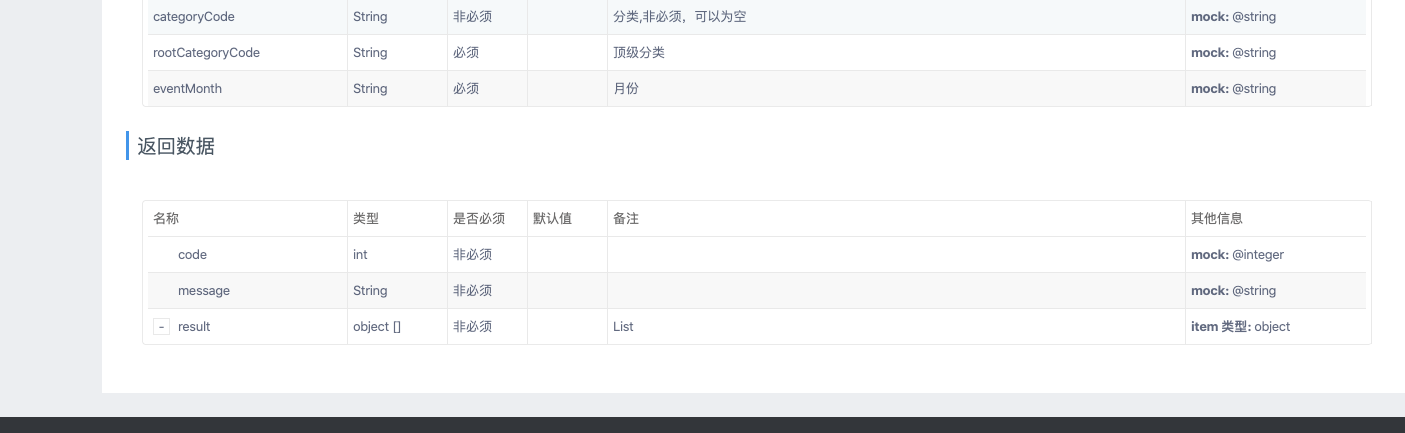
Task: Click the 类型 column header
Action: pos(366,218)
